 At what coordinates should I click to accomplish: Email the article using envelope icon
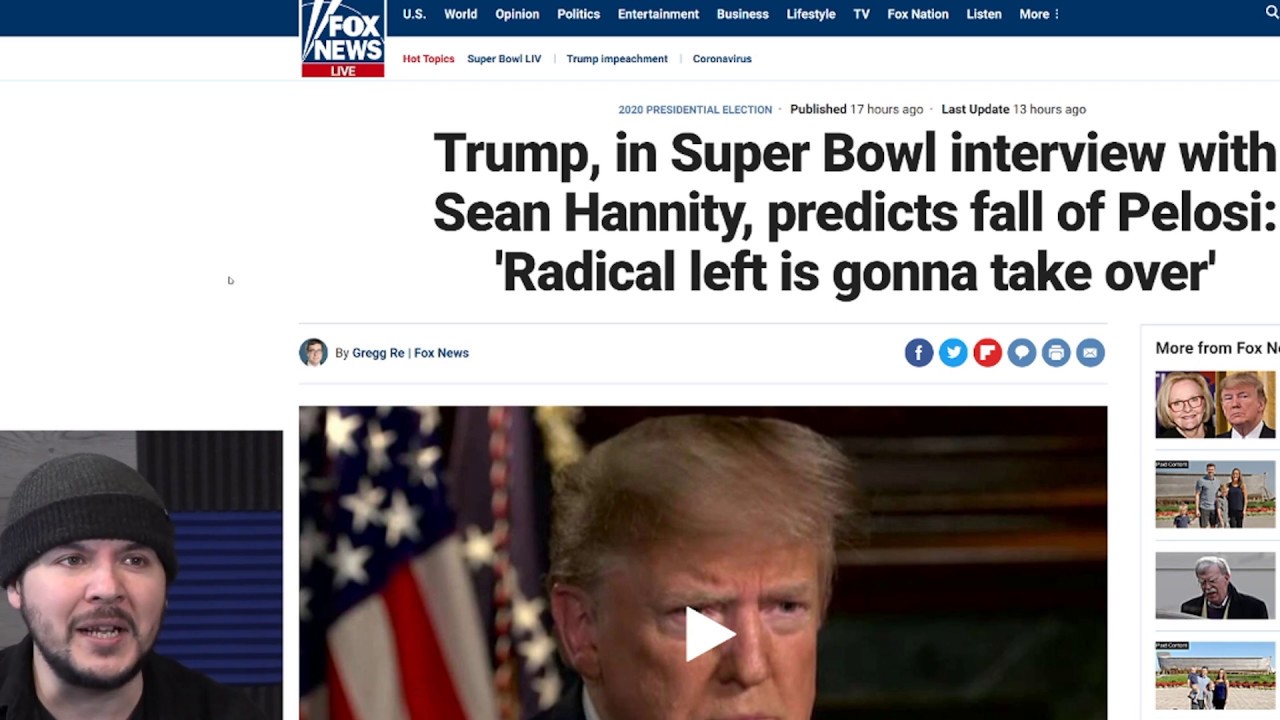pyautogui.click(x=1090, y=352)
